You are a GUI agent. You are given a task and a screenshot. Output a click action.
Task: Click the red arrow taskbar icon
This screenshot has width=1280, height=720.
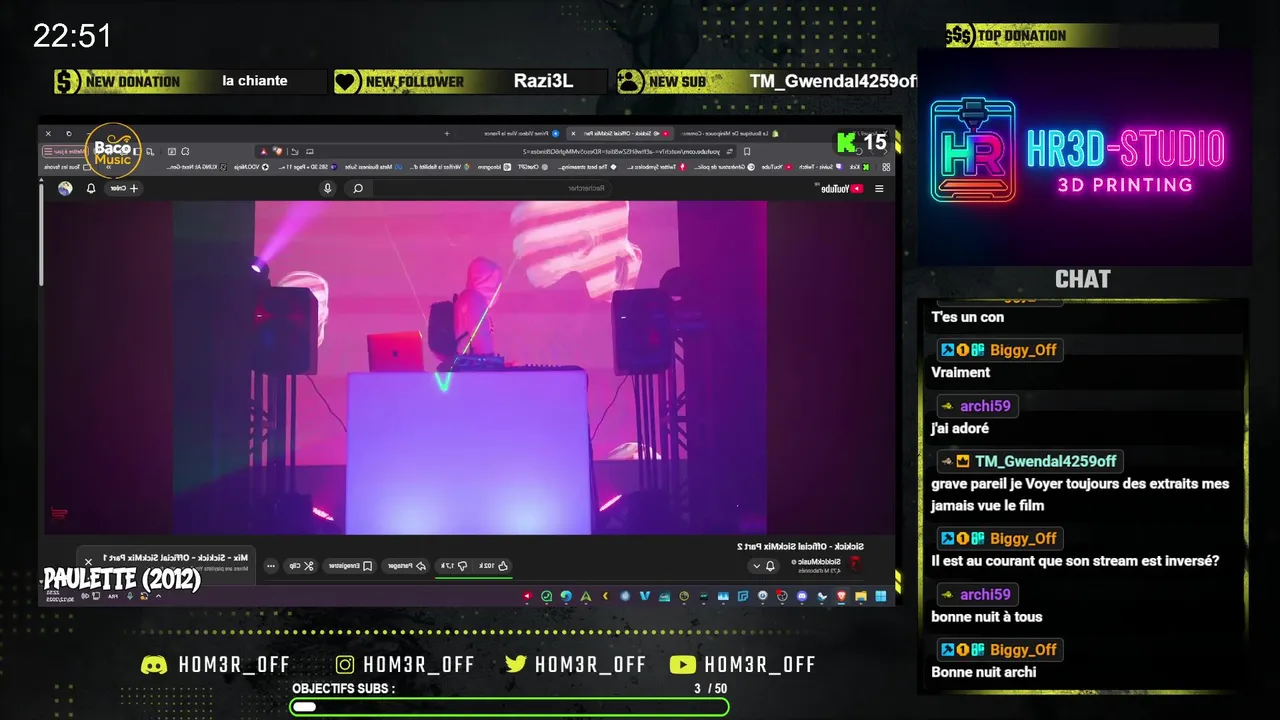(527, 596)
